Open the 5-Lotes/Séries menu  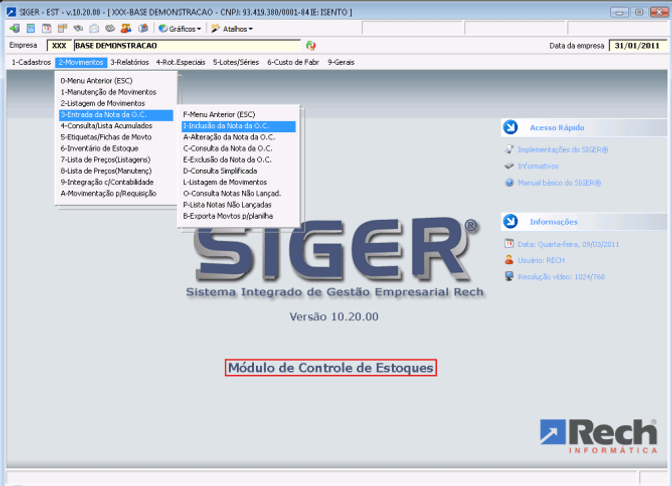pyautogui.click(x=236, y=62)
